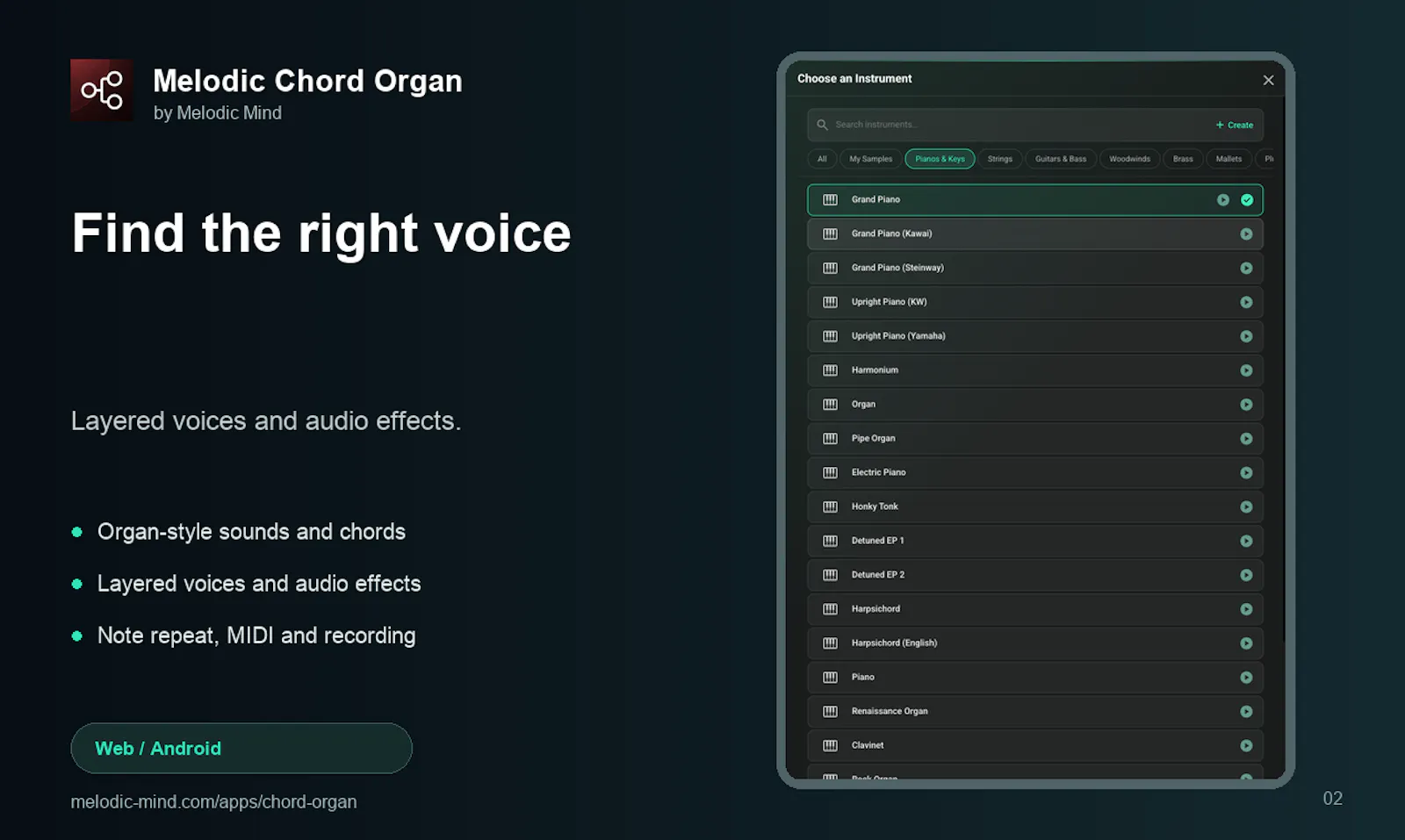Image resolution: width=1405 pixels, height=840 pixels.
Task: Switch to Mallets category
Action: point(1228,159)
